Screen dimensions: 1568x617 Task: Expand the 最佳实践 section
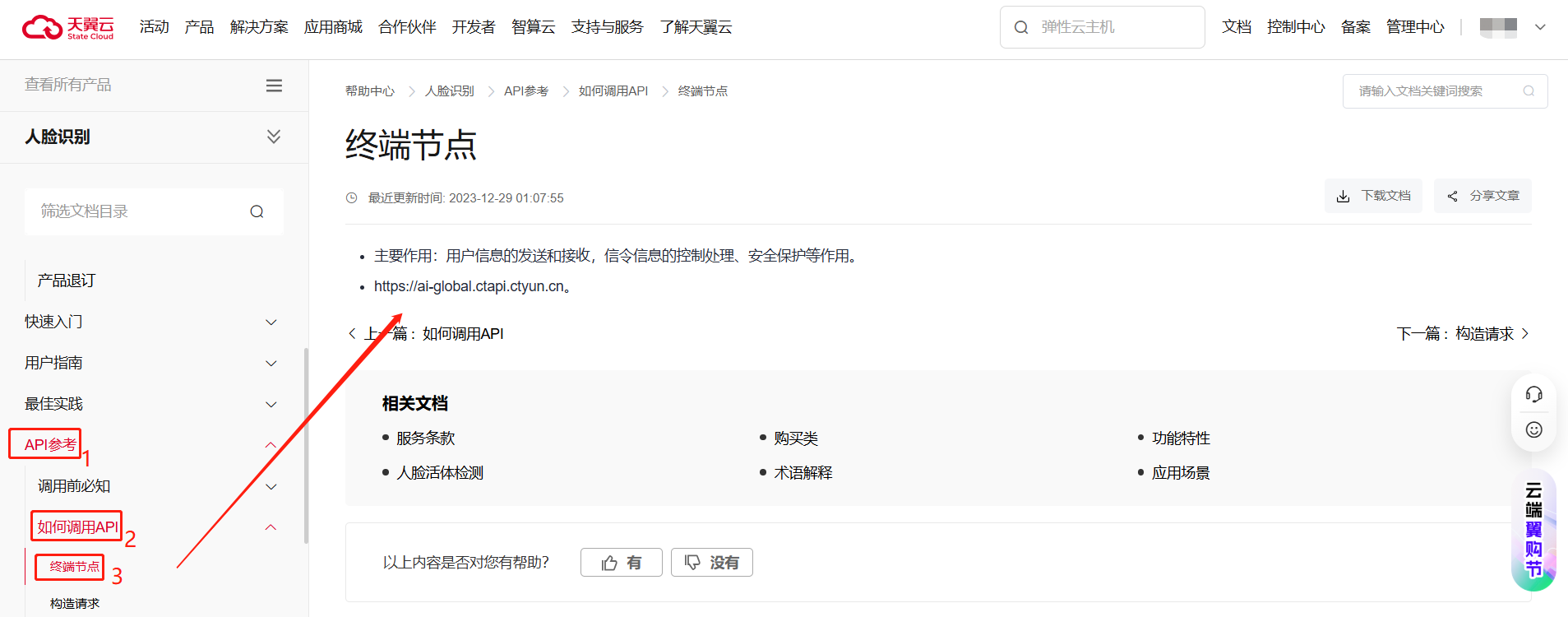[271, 404]
